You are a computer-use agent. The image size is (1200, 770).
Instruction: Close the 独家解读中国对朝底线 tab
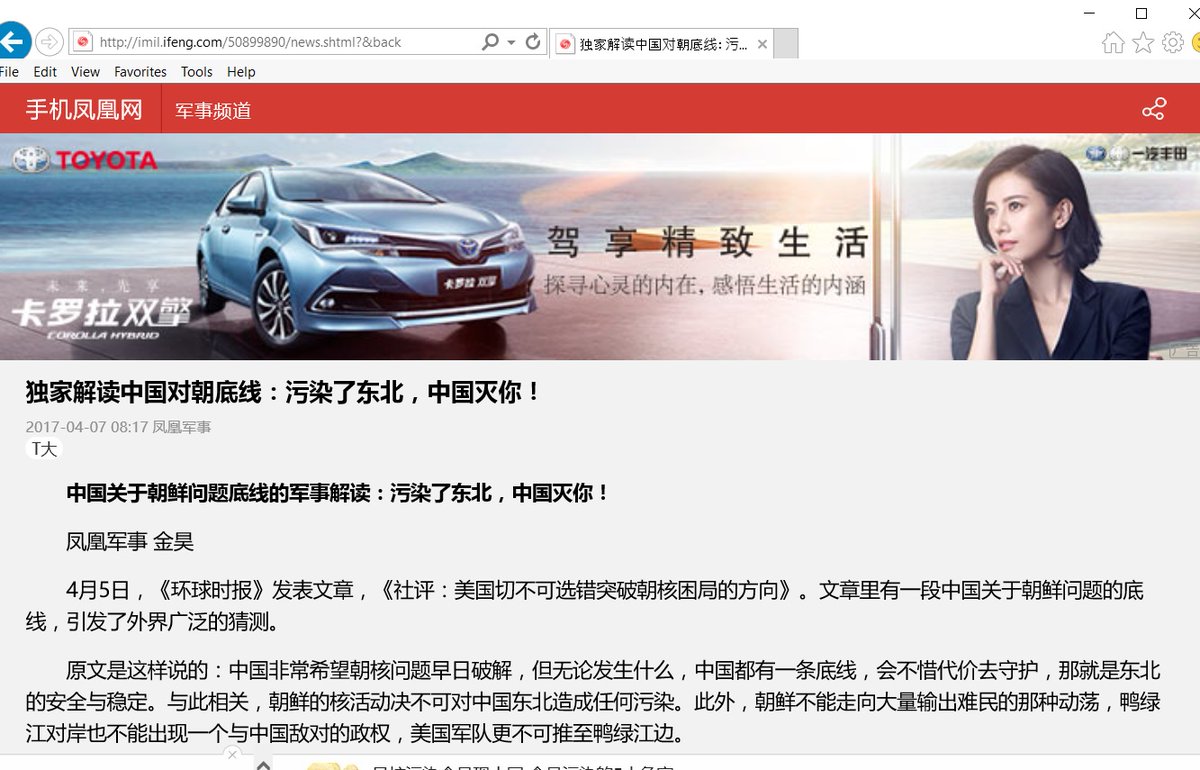click(x=763, y=44)
